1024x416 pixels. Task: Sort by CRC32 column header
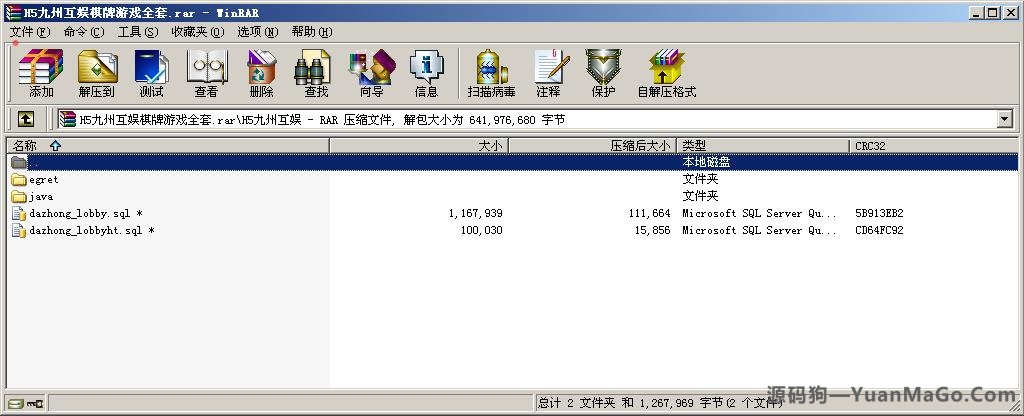tap(933, 146)
